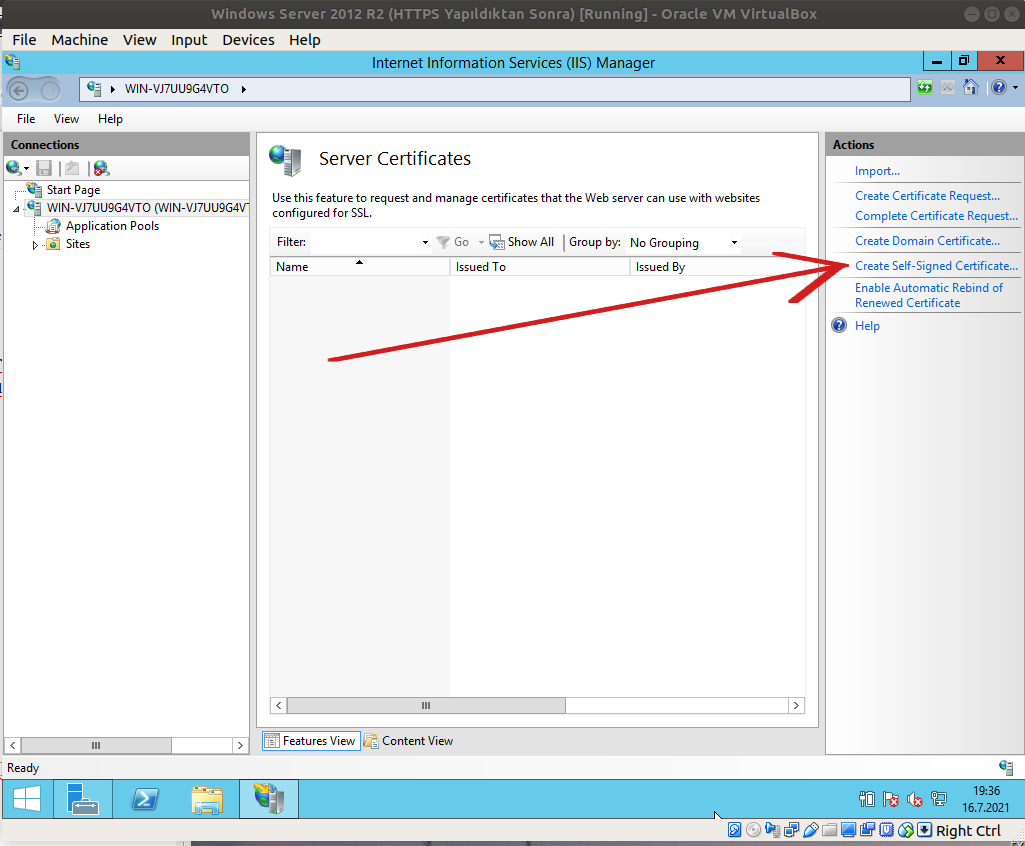
Task: Click the floppy disk save icon in Connections
Action: click(44, 169)
